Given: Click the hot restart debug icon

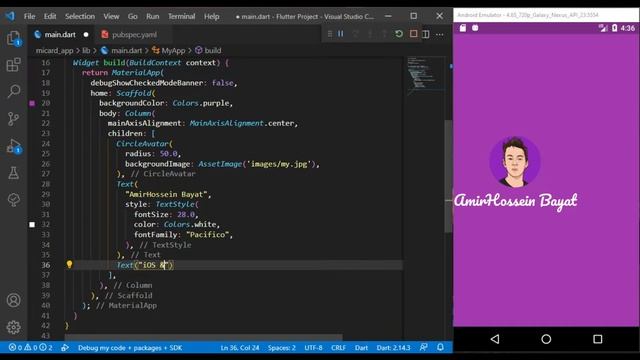Looking at the screenshot, I should tap(399, 34).
